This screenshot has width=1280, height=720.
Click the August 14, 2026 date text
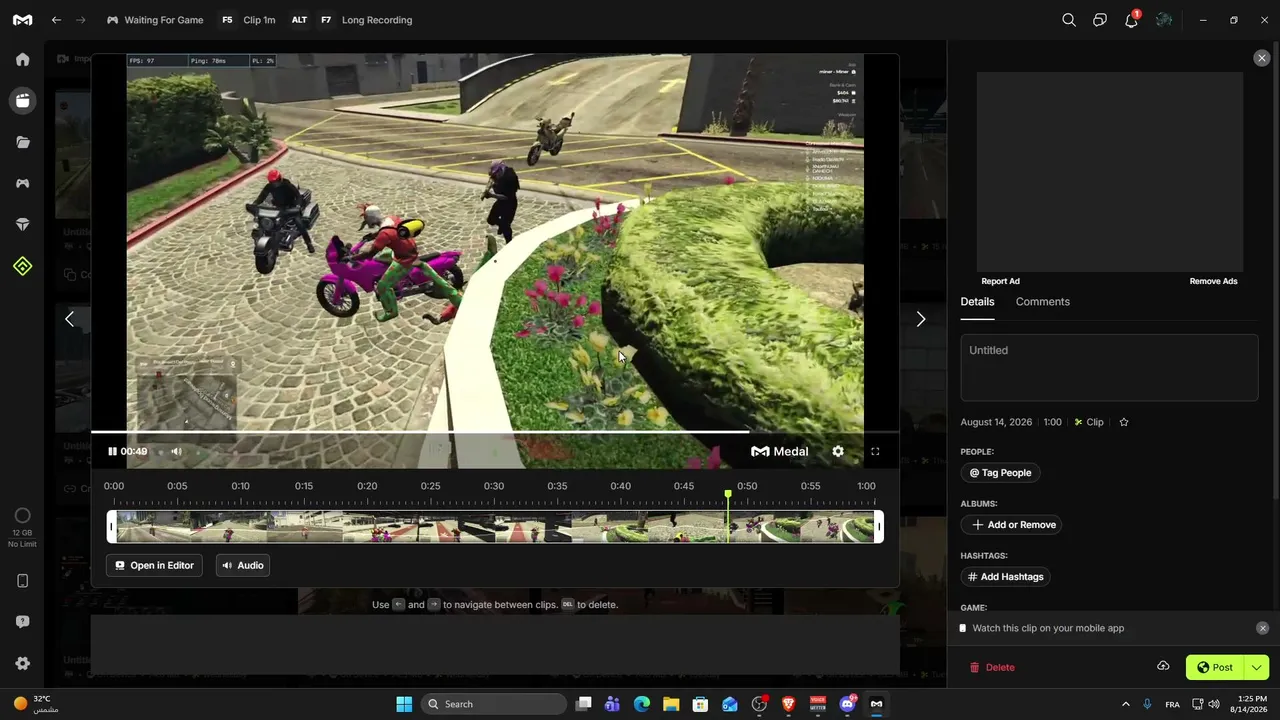click(x=996, y=422)
